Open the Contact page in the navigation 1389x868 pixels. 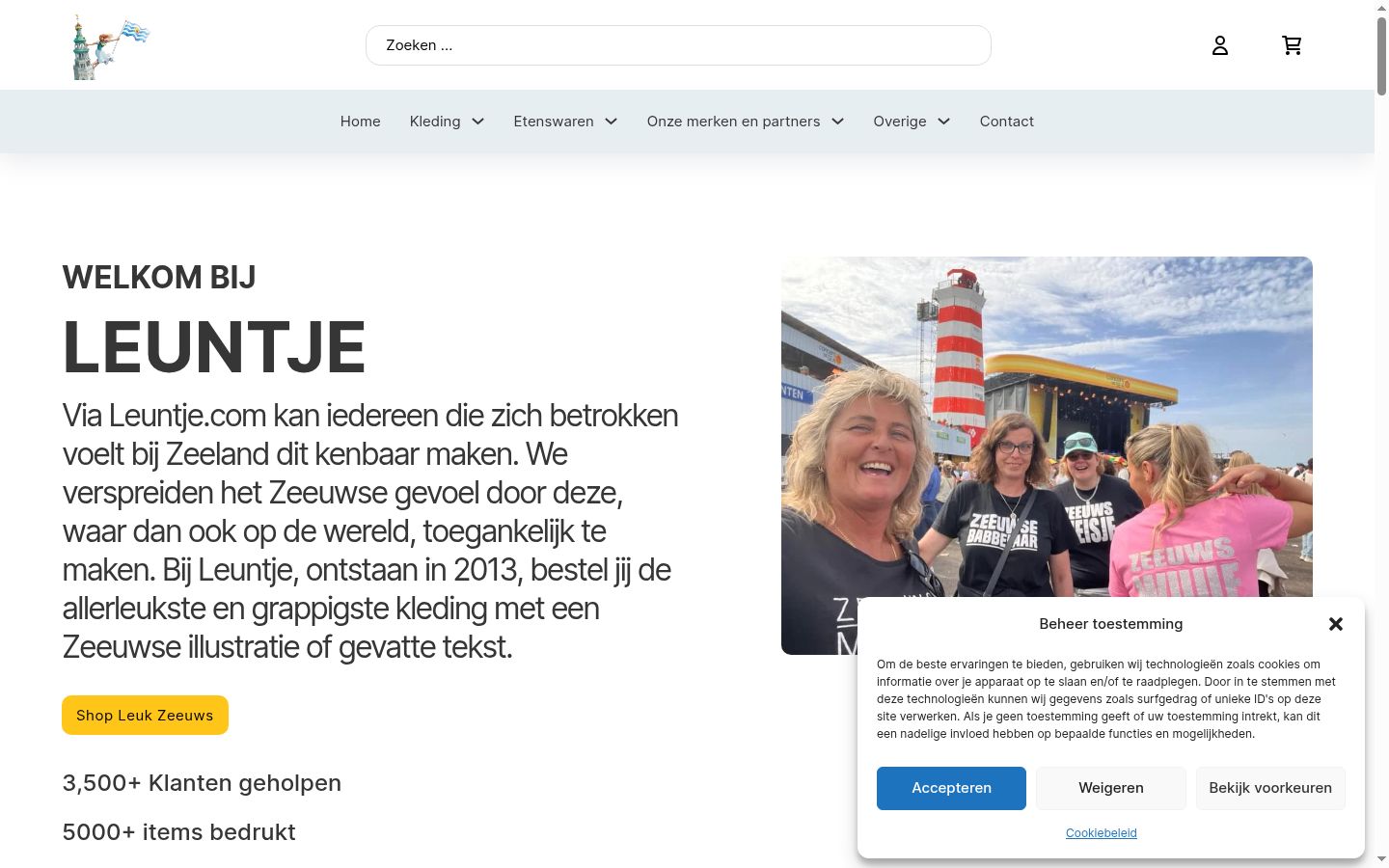[x=1006, y=122]
